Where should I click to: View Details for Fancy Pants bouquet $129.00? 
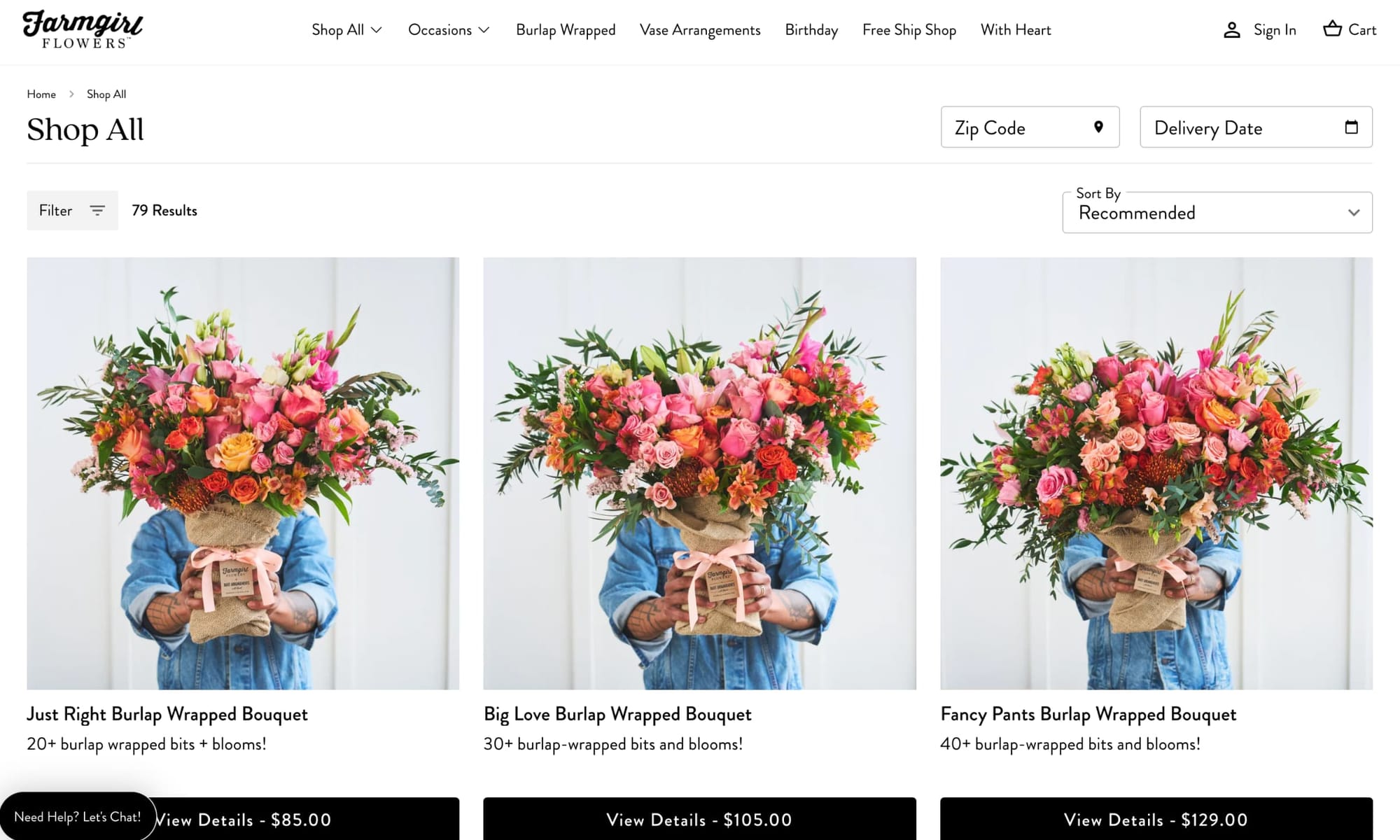1156,819
